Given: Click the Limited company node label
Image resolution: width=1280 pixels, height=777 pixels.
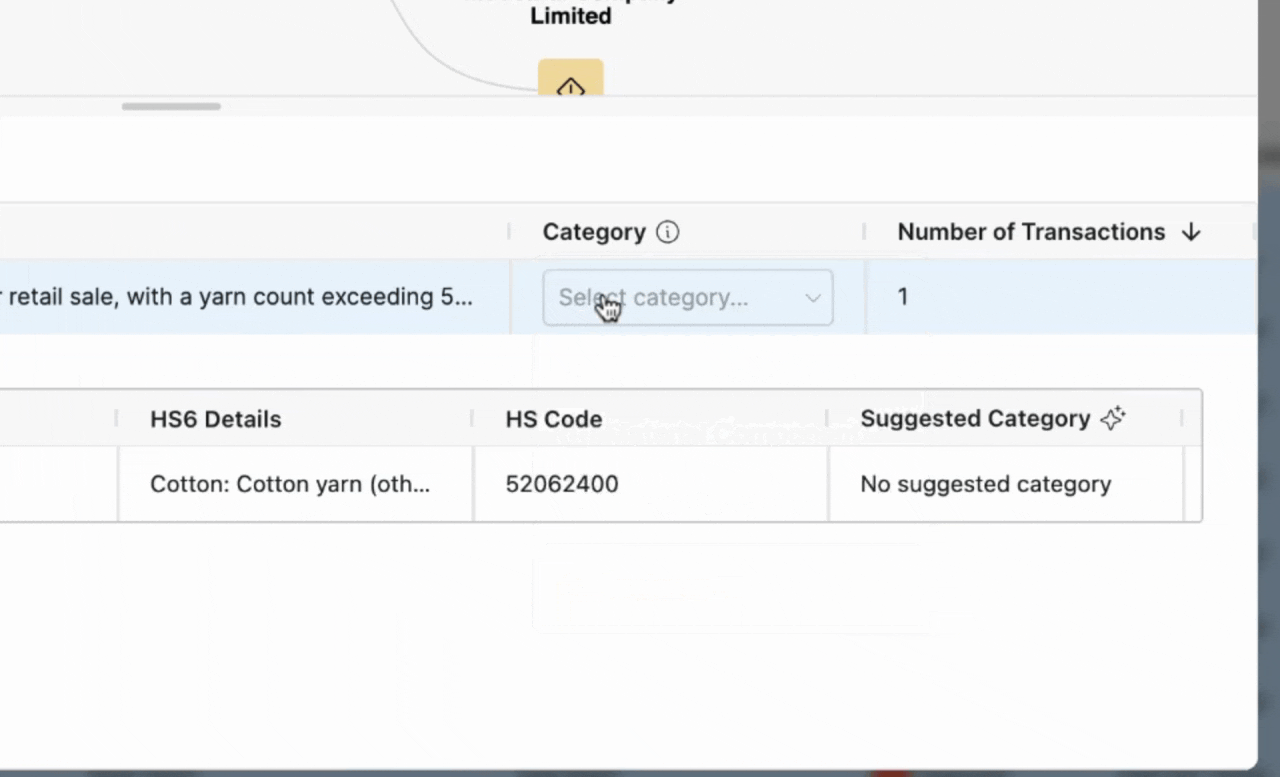Looking at the screenshot, I should tap(570, 16).
